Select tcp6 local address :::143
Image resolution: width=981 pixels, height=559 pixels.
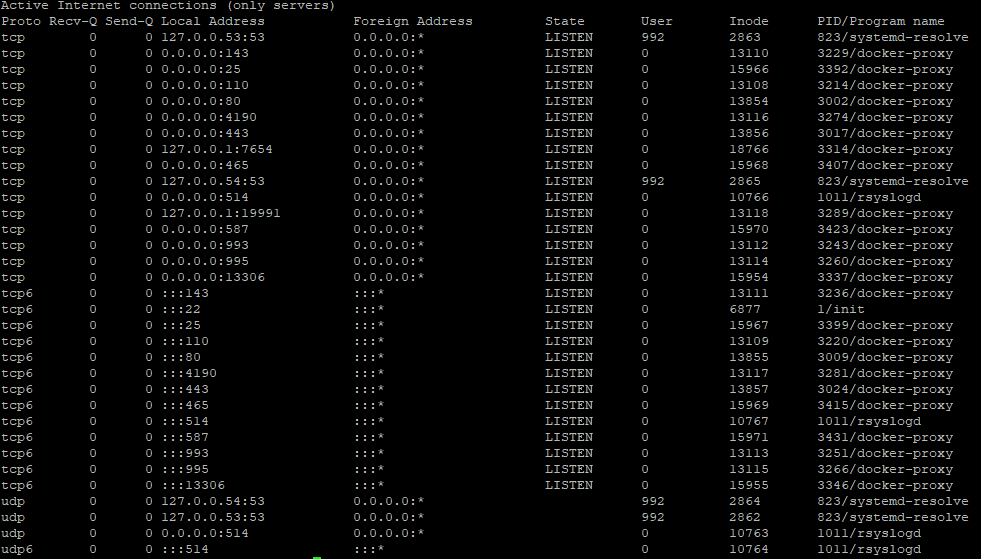click(185, 293)
